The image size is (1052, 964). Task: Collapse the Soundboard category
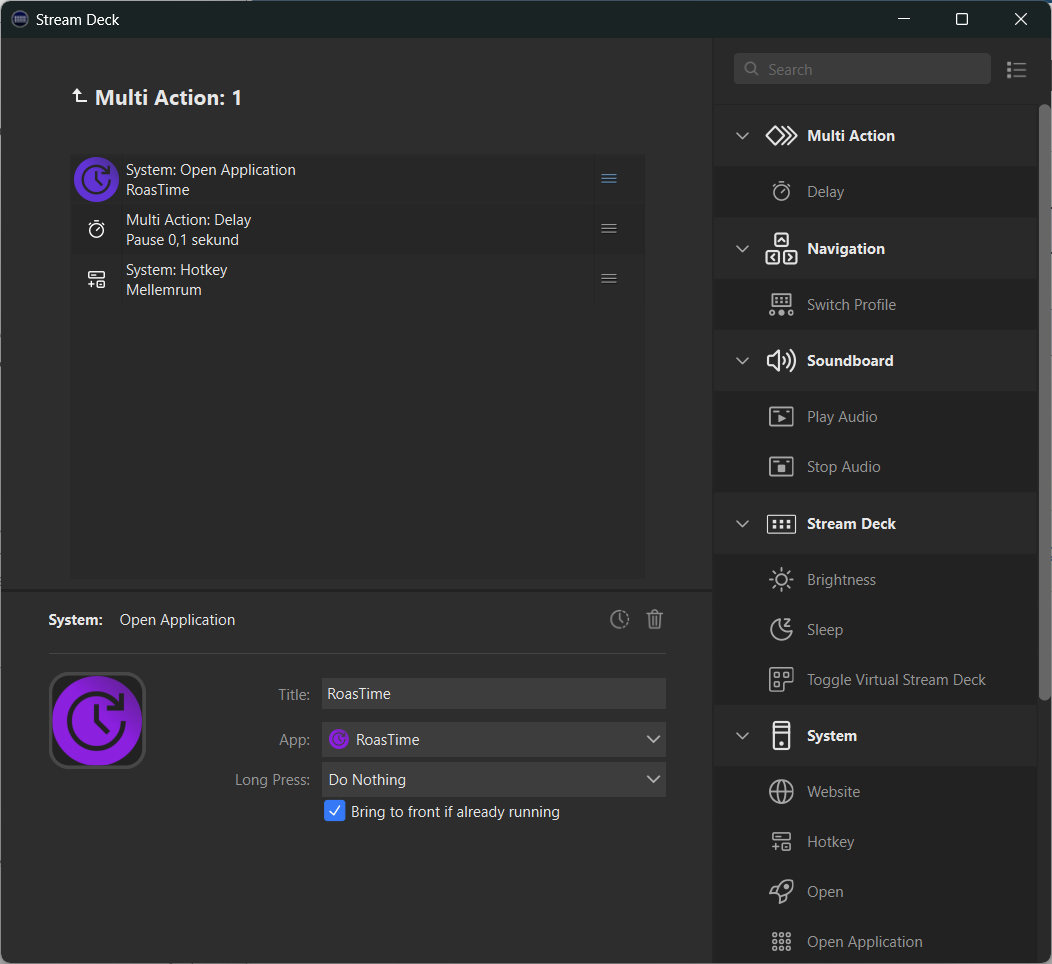(742, 361)
